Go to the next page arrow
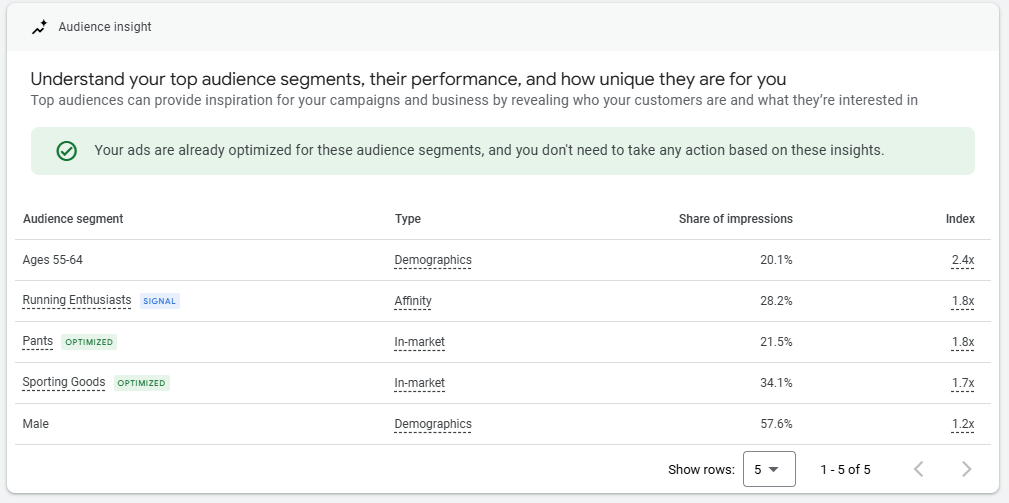Image resolution: width=1009 pixels, height=503 pixels. click(x=966, y=469)
